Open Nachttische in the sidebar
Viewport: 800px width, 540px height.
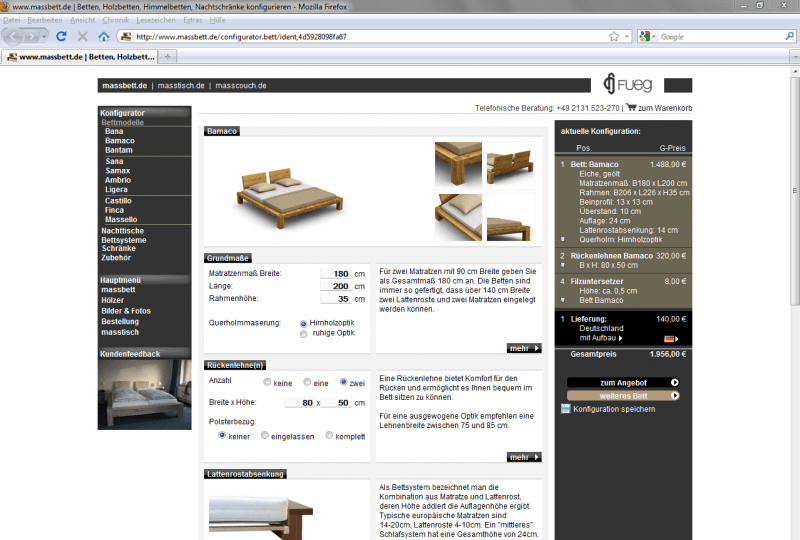[122, 231]
